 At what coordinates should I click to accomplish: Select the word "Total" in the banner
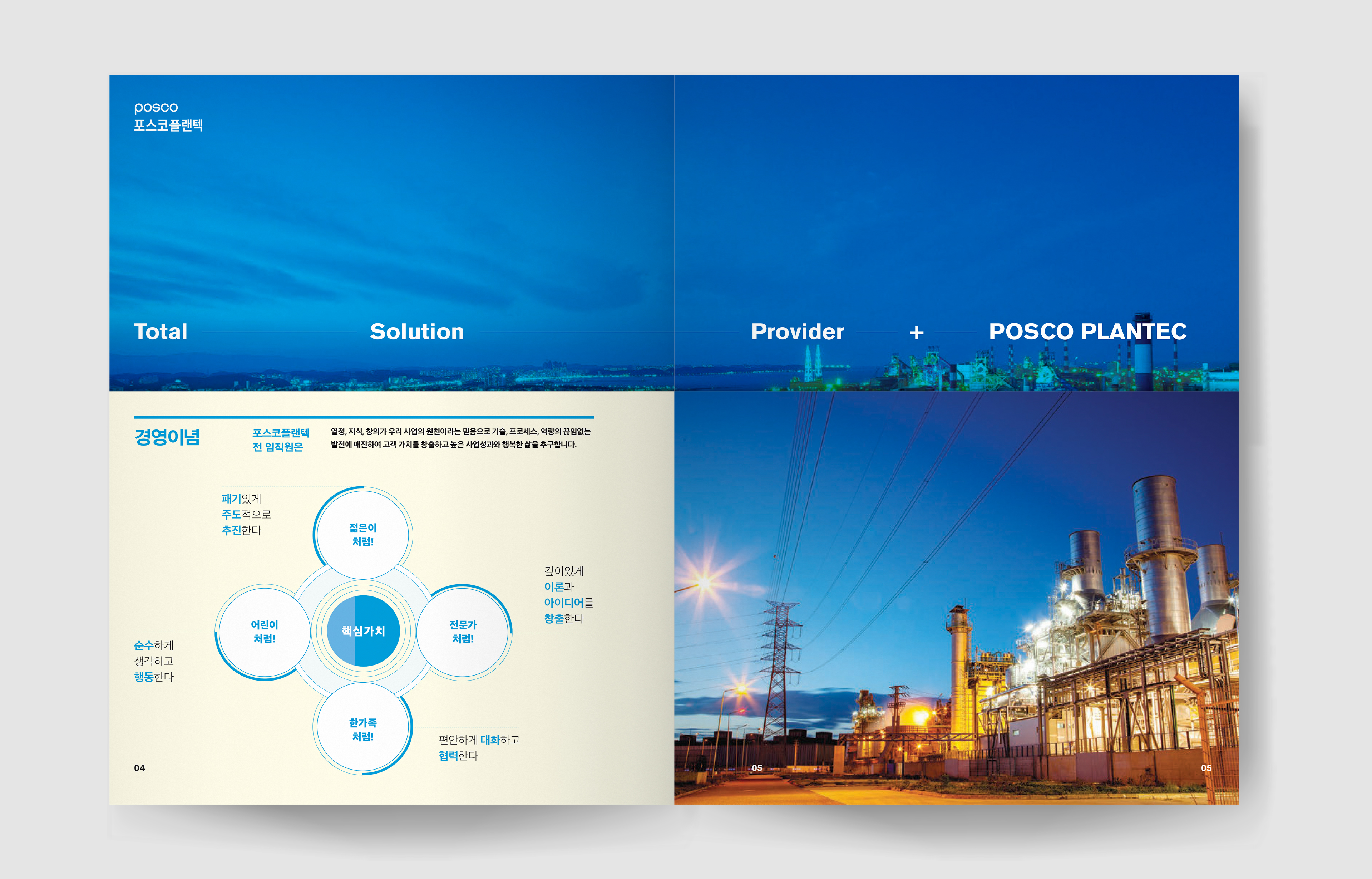coord(161,332)
